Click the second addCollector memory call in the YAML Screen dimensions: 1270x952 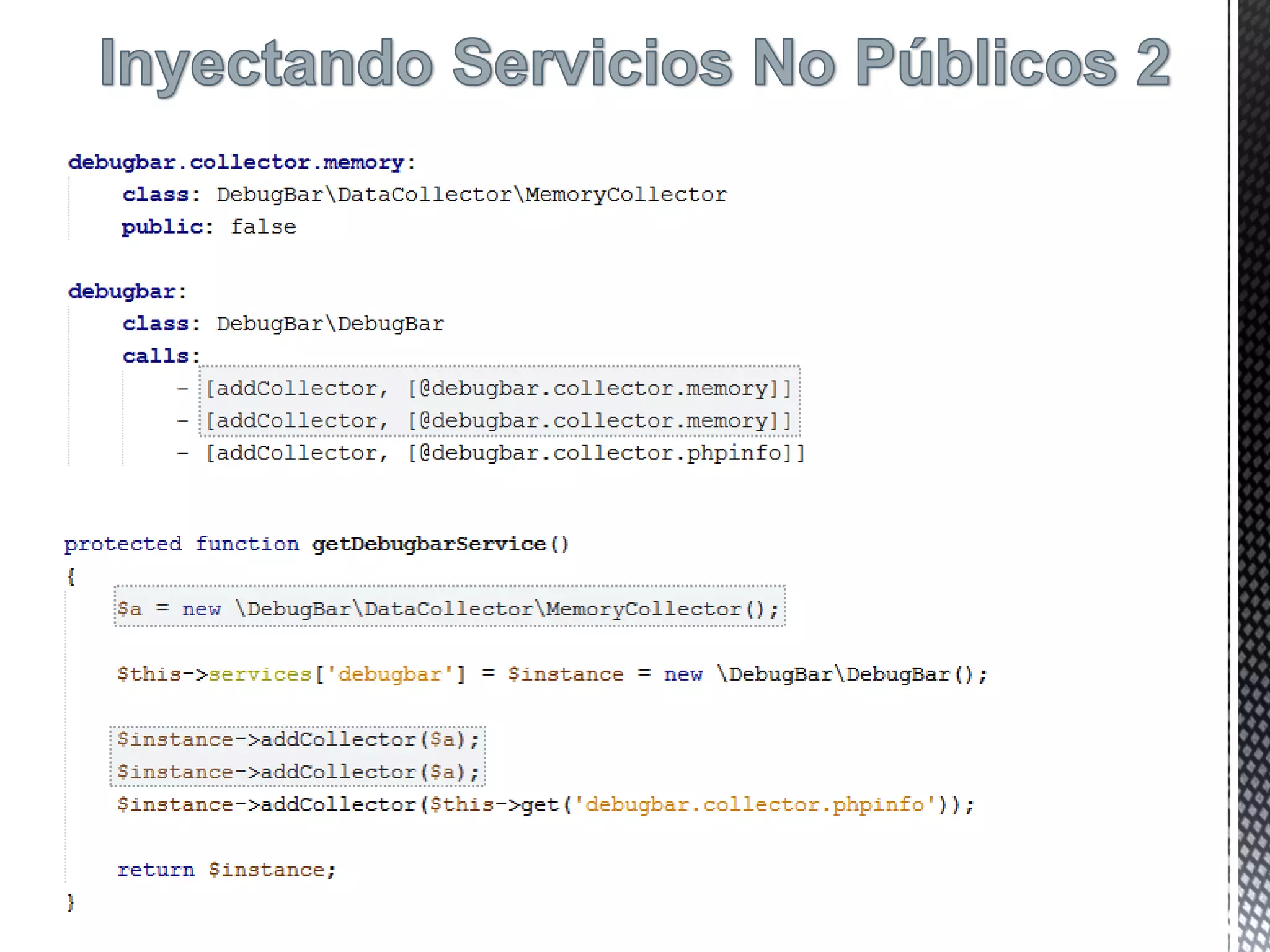coord(499,421)
